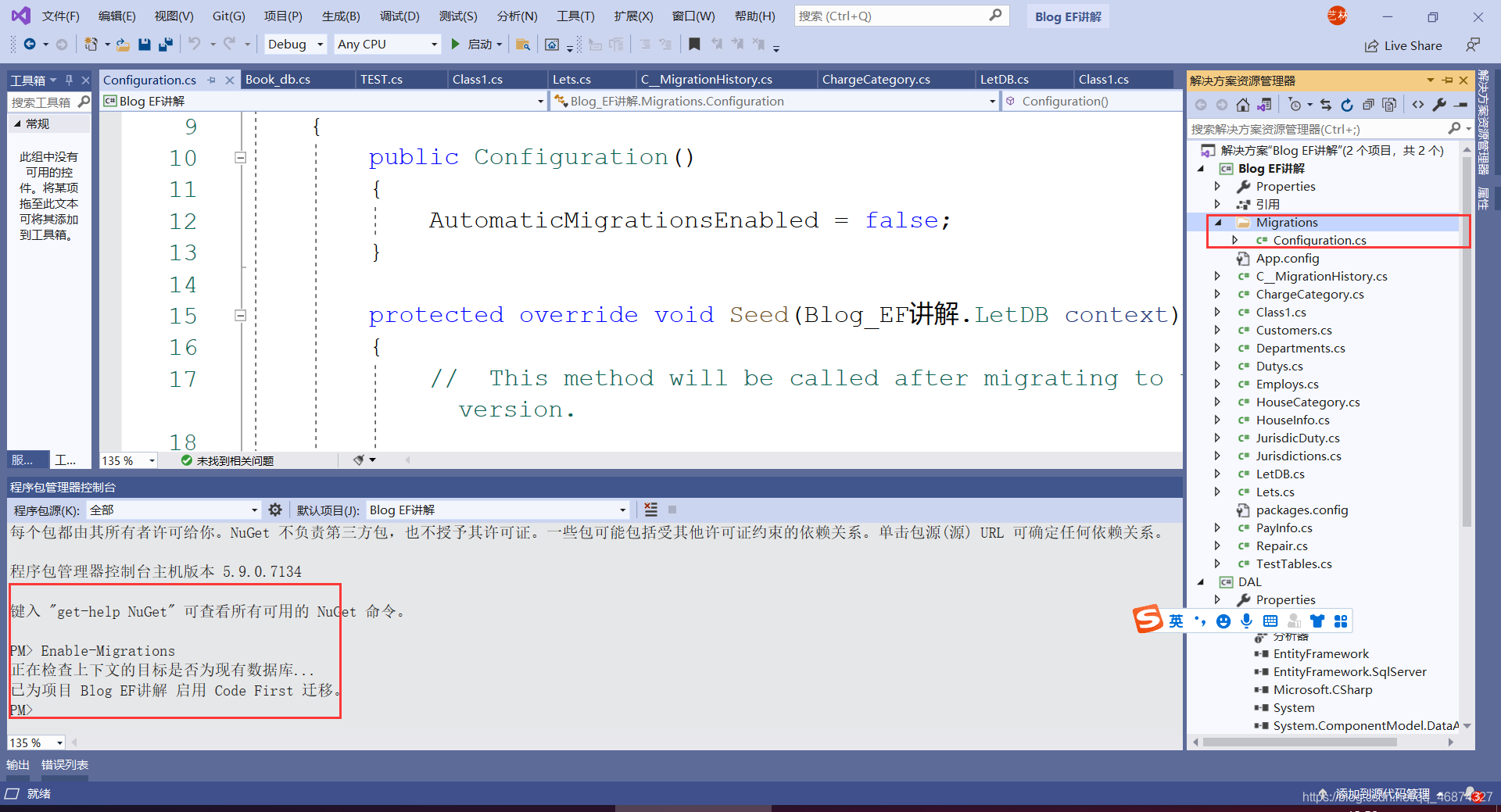The width and height of the screenshot is (1501, 812).
Task: Pin the Configuration.cs tab
Action: coord(212,80)
